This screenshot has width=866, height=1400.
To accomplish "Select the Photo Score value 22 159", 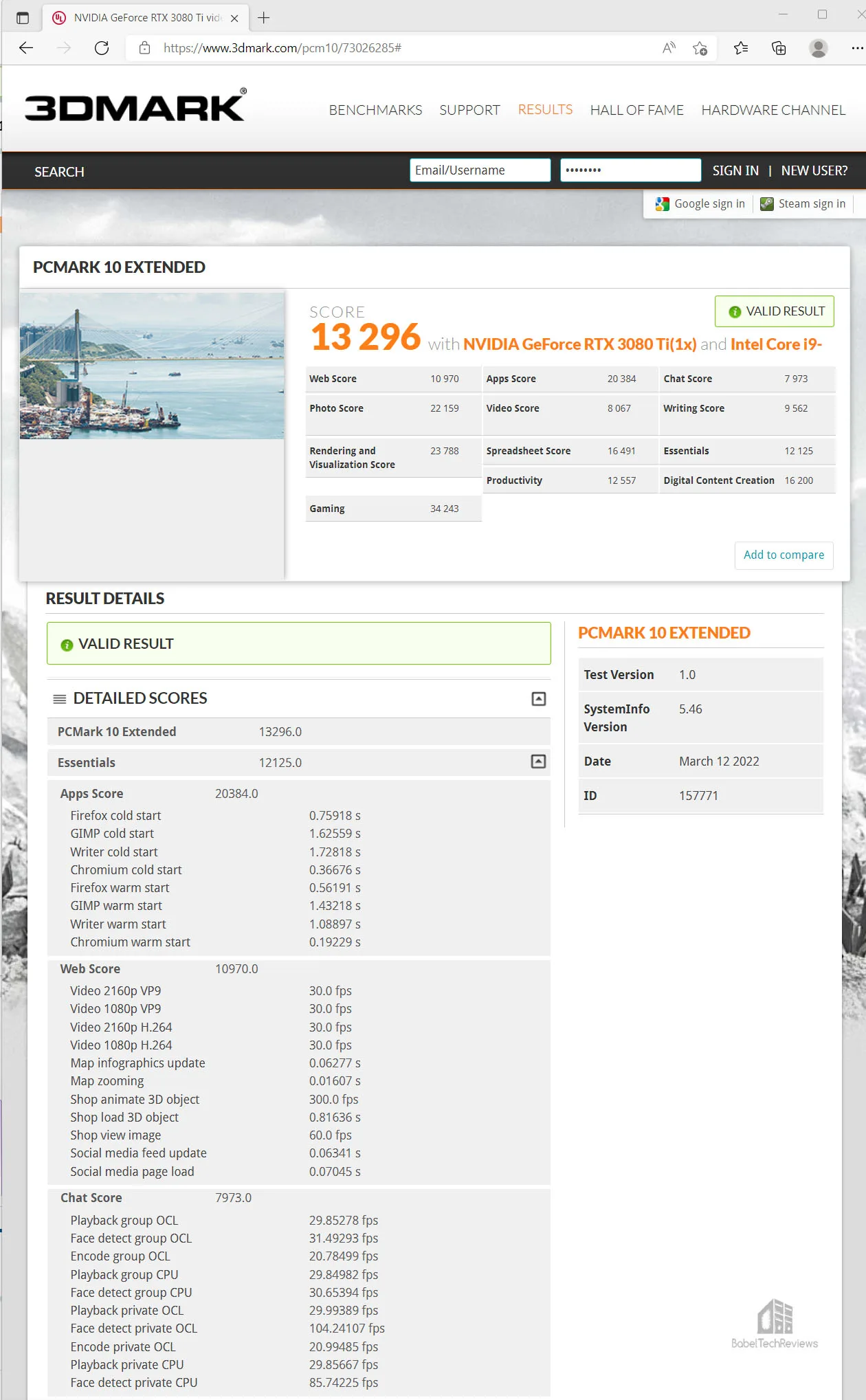I will tap(445, 408).
